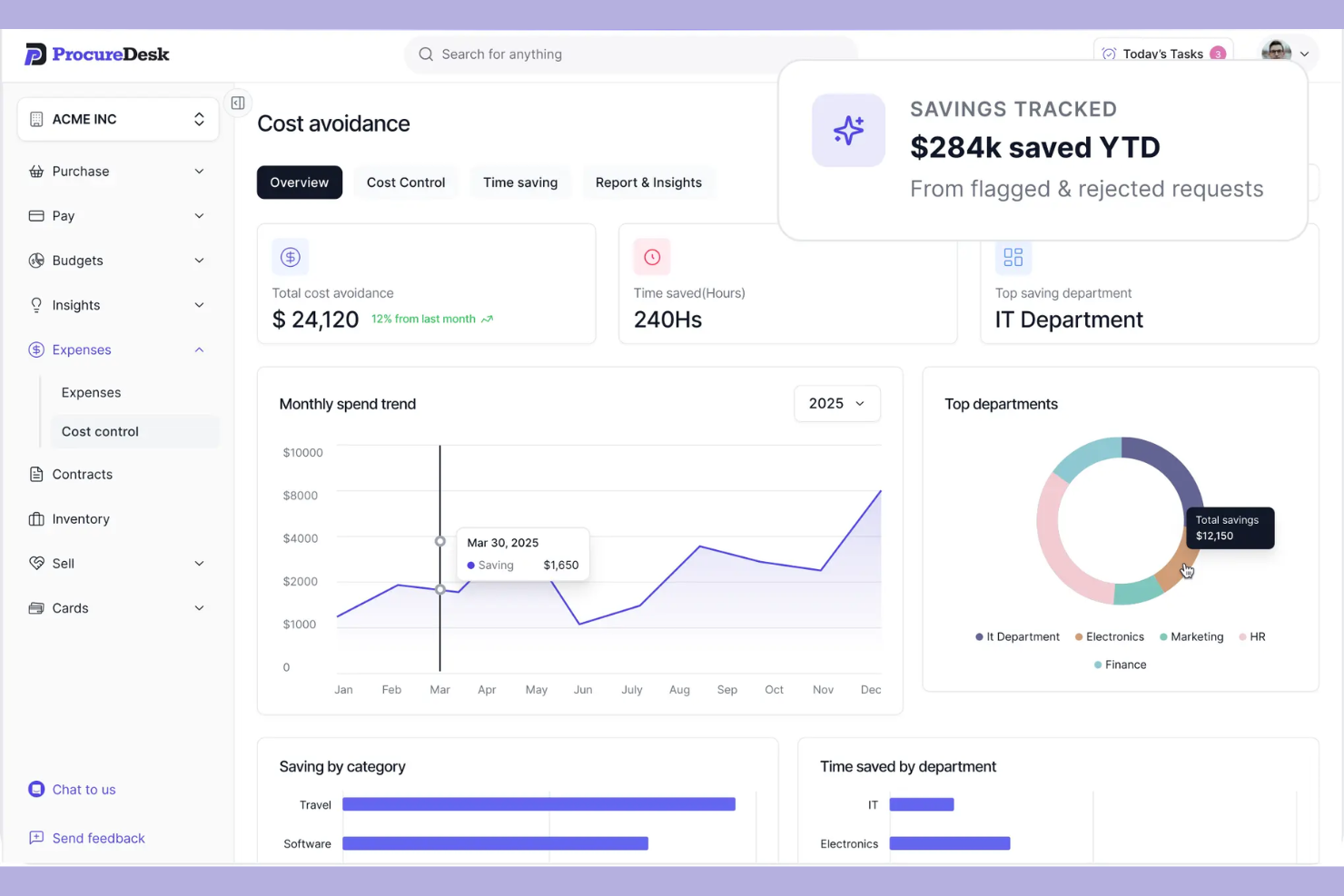
Task: Open the Report & Insights tab
Action: coord(648,182)
